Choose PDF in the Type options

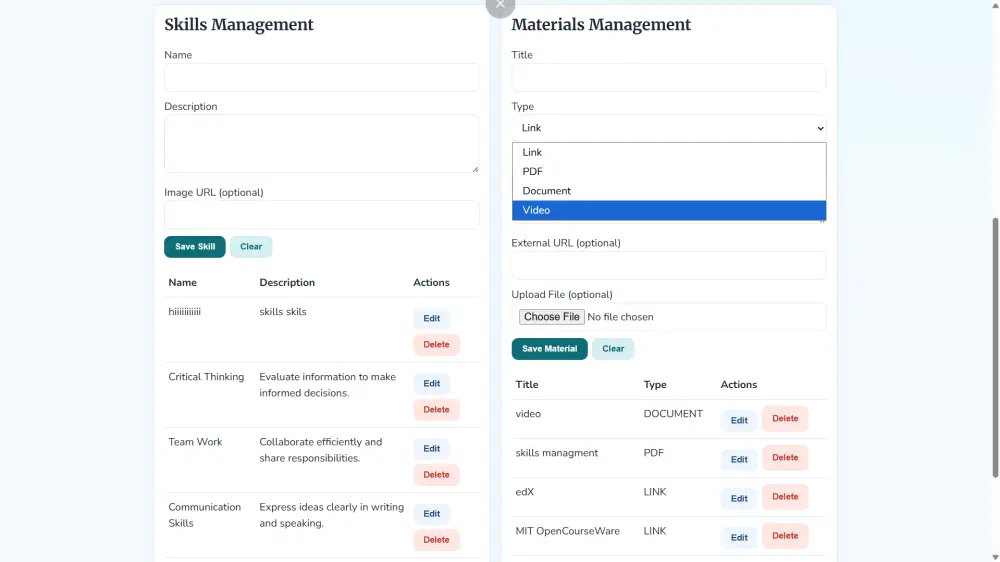click(668, 172)
